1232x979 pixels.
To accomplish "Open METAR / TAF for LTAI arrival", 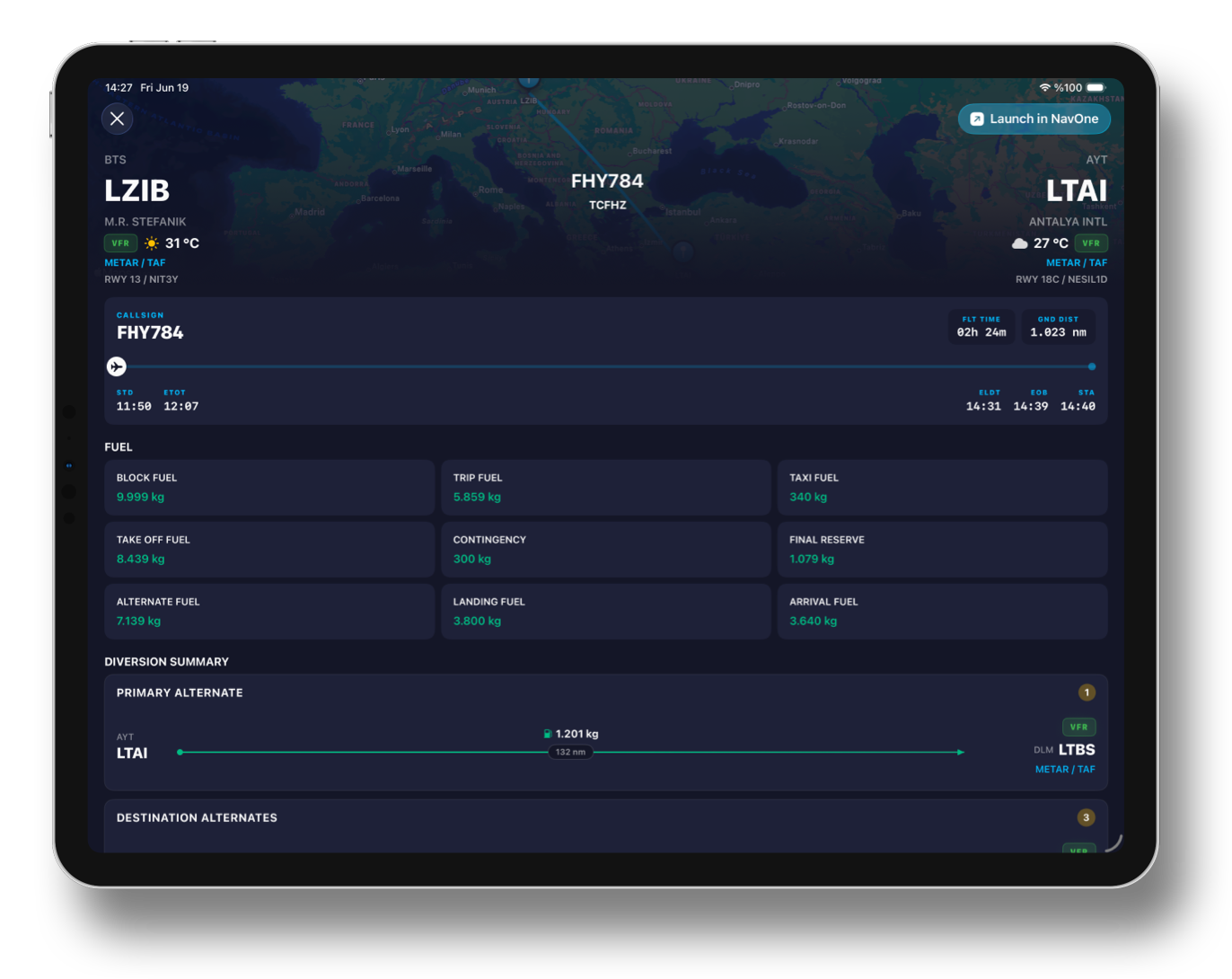I will 1077,263.
